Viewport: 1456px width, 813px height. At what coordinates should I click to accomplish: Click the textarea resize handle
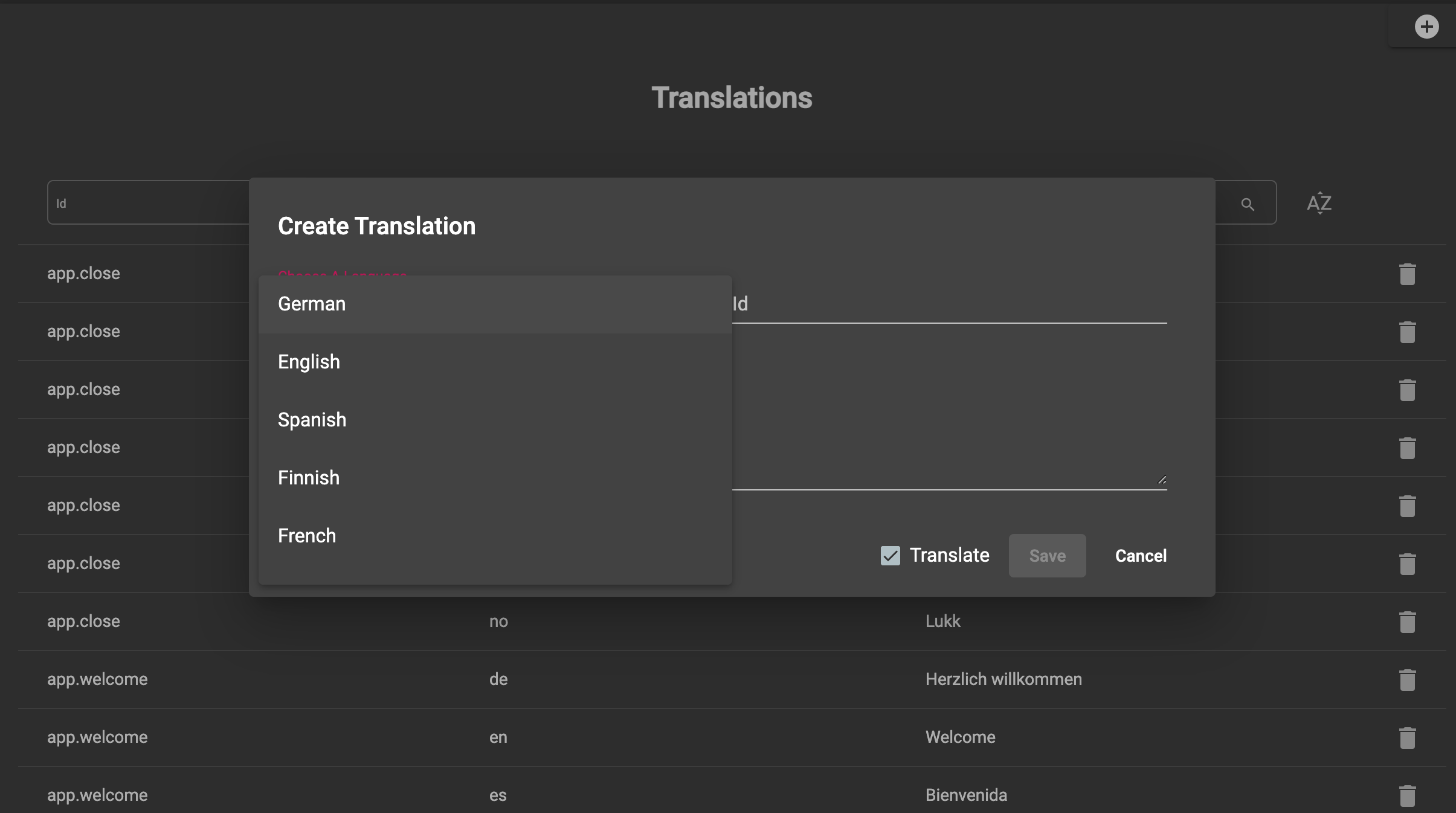1161,480
